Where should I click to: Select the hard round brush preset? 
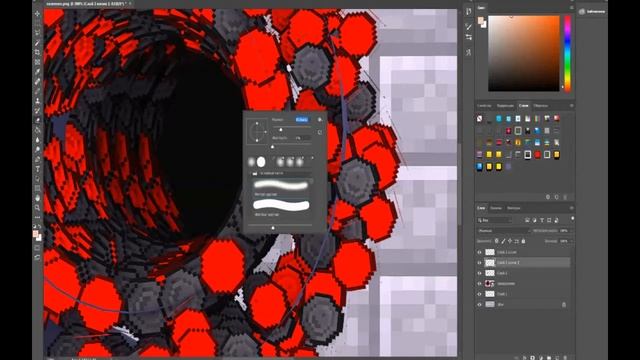(261, 162)
